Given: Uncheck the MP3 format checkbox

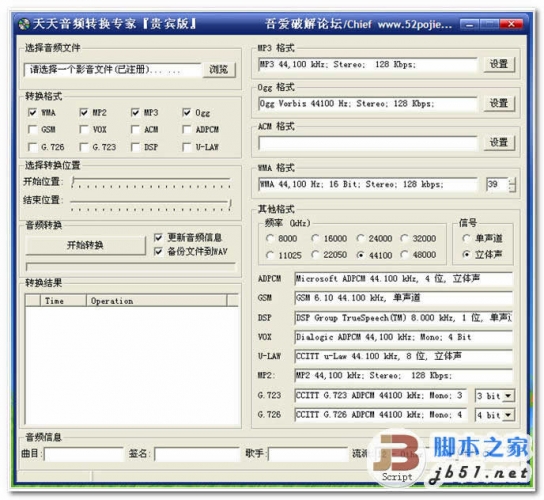Looking at the screenshot, I should (x=135, y=112).
